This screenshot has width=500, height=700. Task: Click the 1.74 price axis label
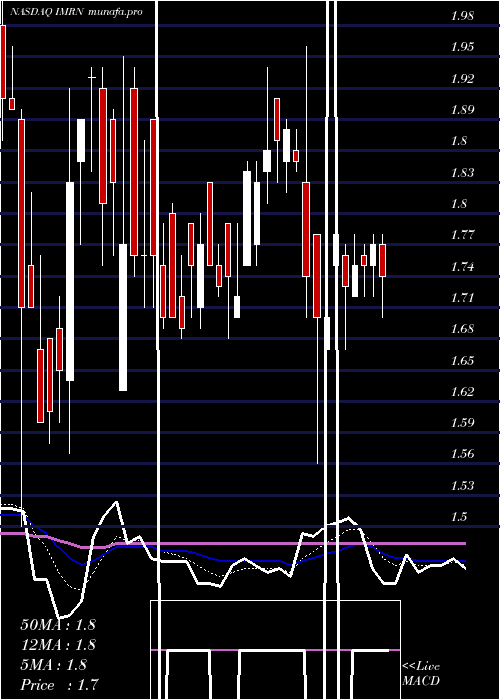tap(462, 267)
